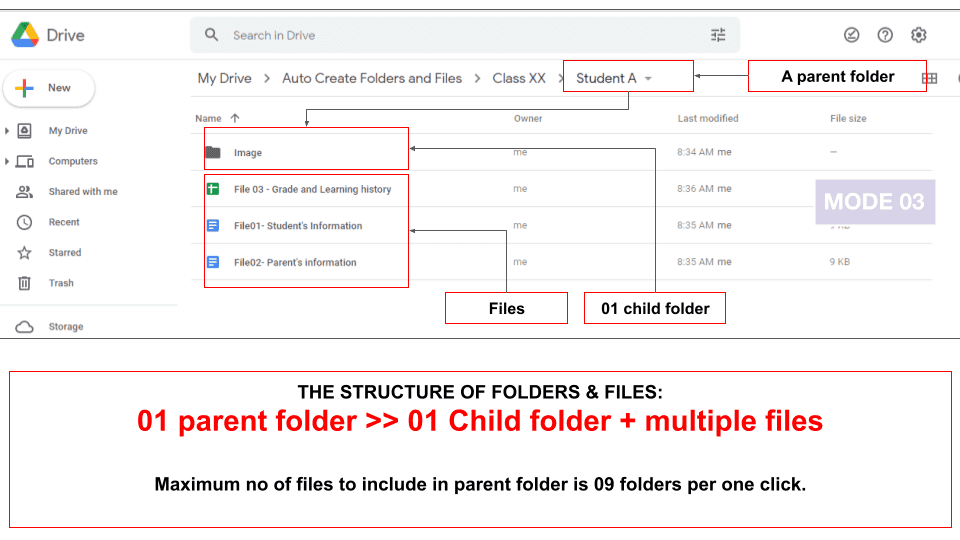Expand the My Drive tree arrow
This screenshot has width=960, height=540.
(x=8, y=131)
